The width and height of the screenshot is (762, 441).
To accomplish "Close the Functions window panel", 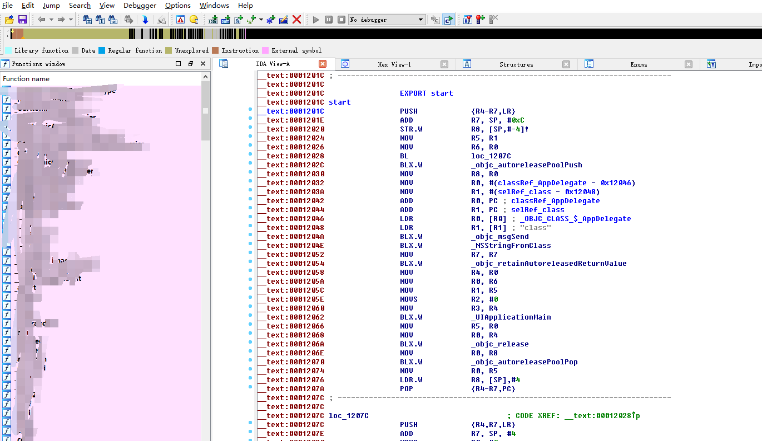I will click(203, 64).
